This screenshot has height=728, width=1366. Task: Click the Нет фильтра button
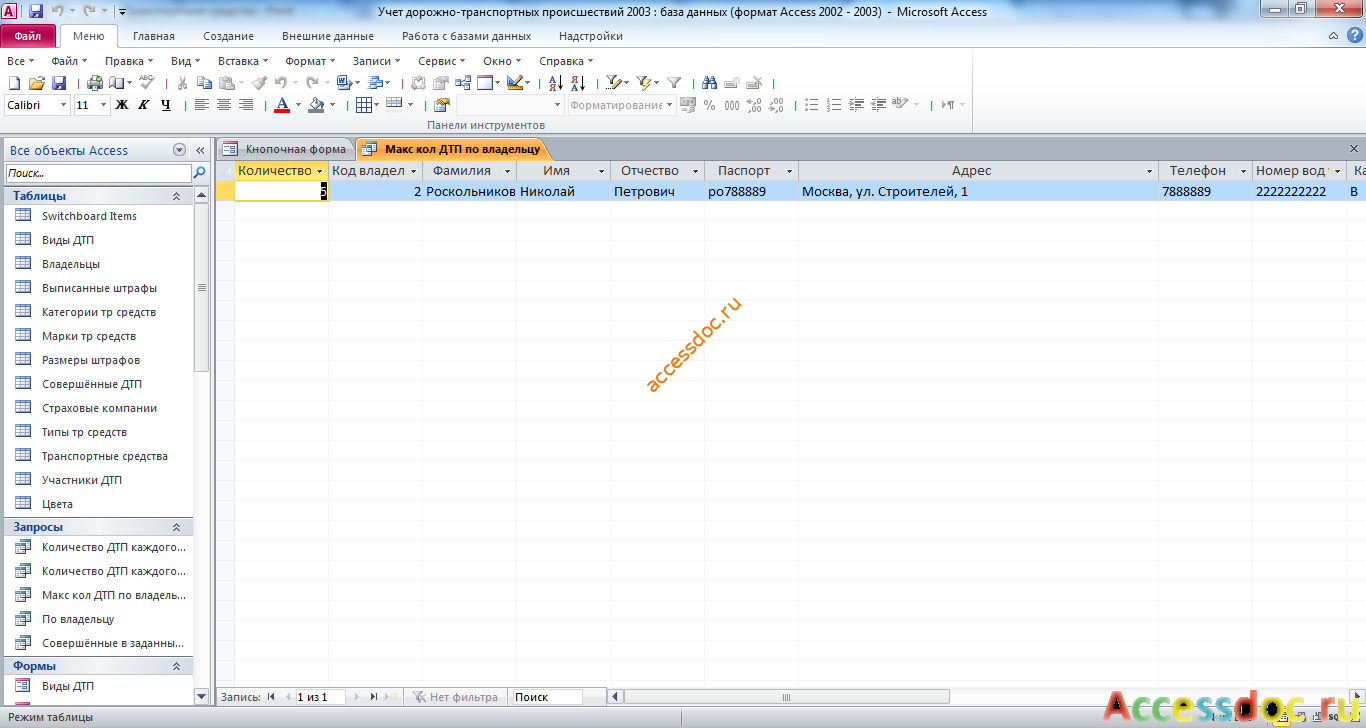pos(455,697)
